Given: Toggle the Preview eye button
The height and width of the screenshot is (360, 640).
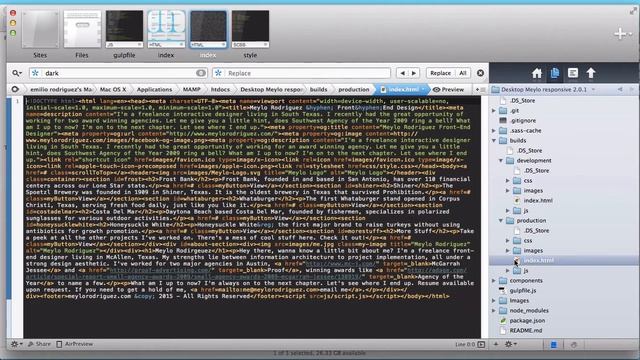Looking at the screenshot, I should tap(448, 89).
